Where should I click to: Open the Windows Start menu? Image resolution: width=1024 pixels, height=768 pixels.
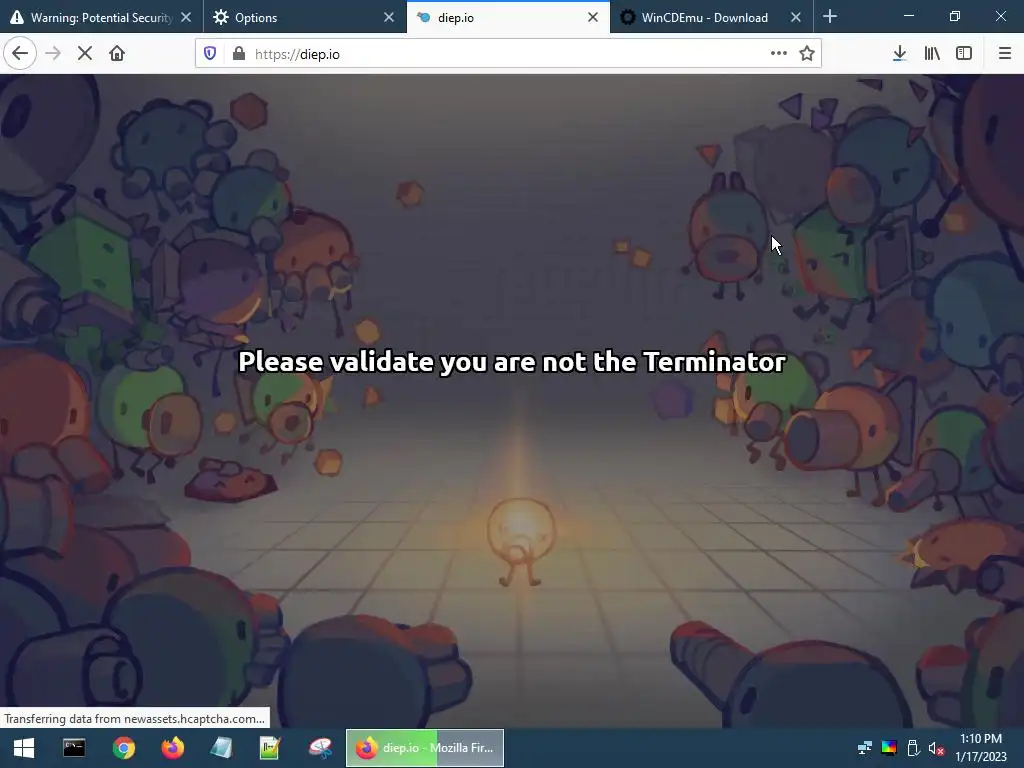(24, 748)
